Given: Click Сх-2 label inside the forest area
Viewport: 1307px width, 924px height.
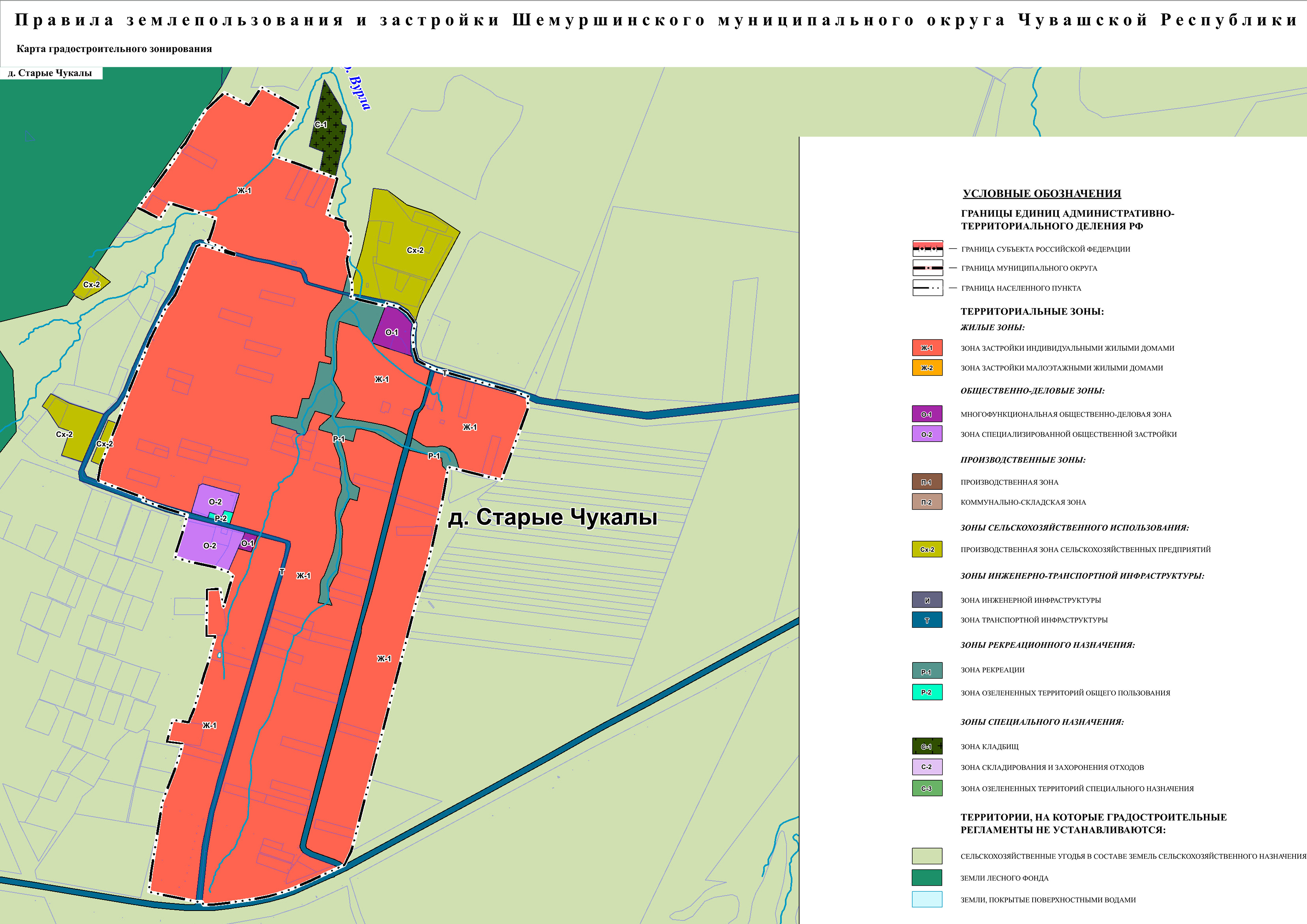Looking at the screenshot, I should 92,284.
